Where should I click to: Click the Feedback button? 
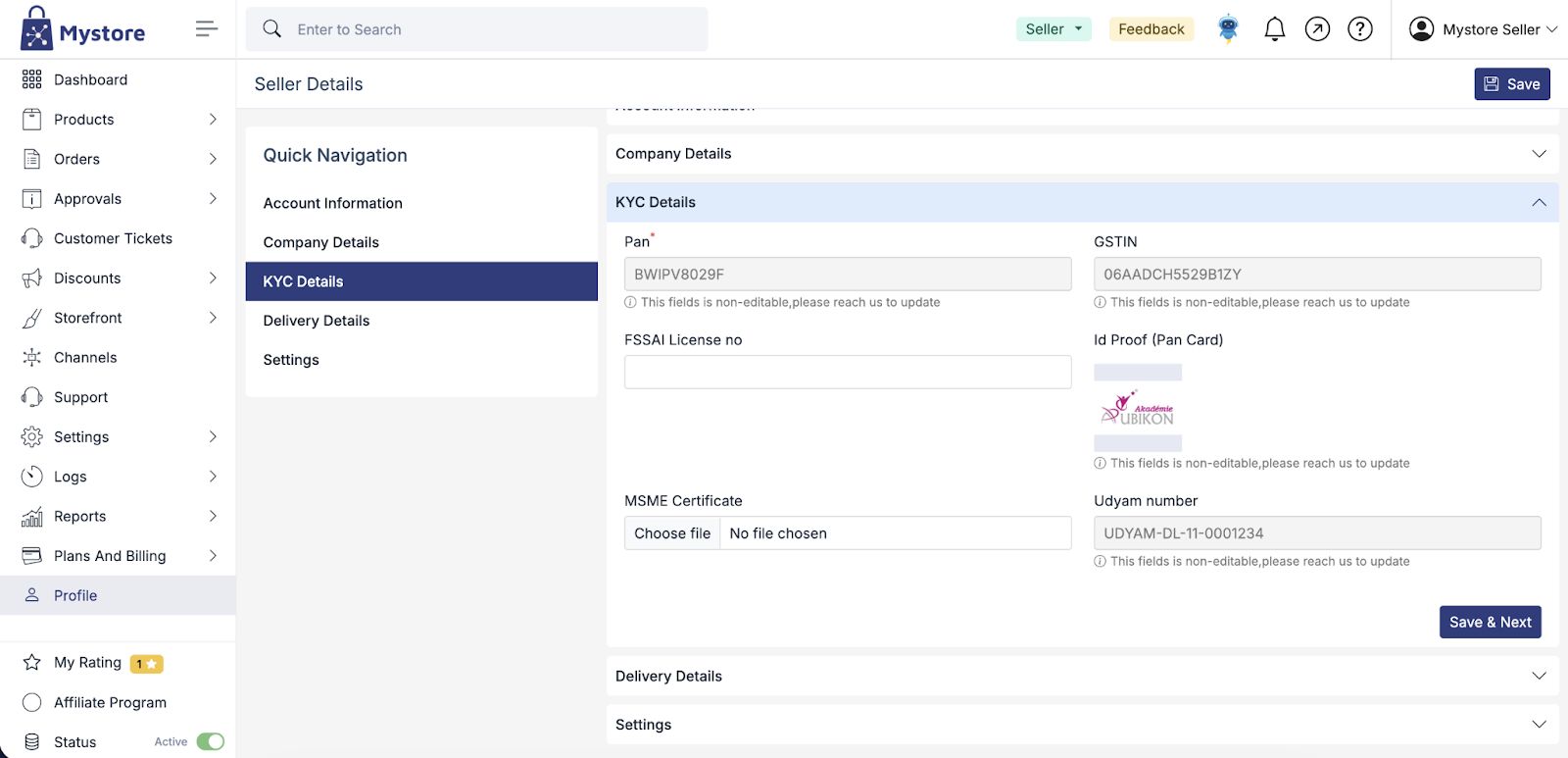1151,29
